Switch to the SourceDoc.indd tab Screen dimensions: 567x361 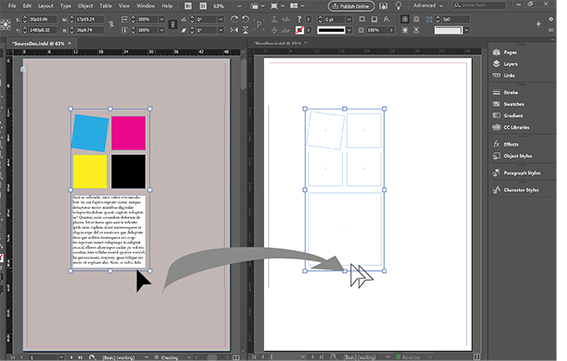point(38,43)
